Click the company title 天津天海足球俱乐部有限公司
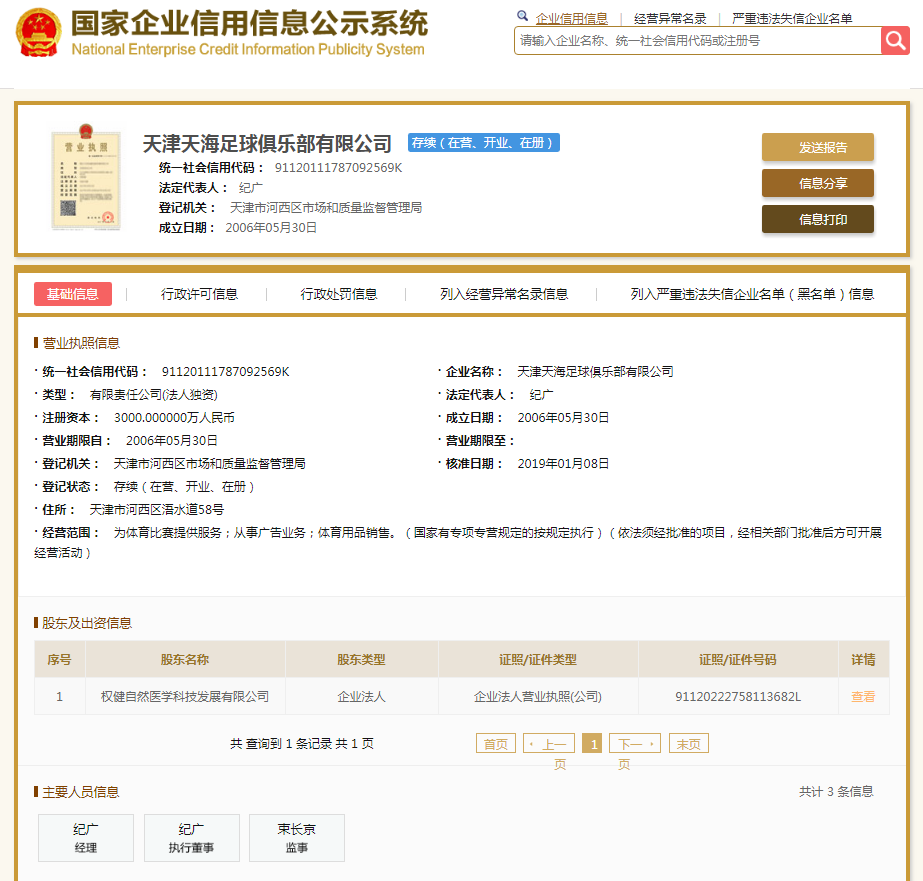923x881 pixels. tap(267, 143)
